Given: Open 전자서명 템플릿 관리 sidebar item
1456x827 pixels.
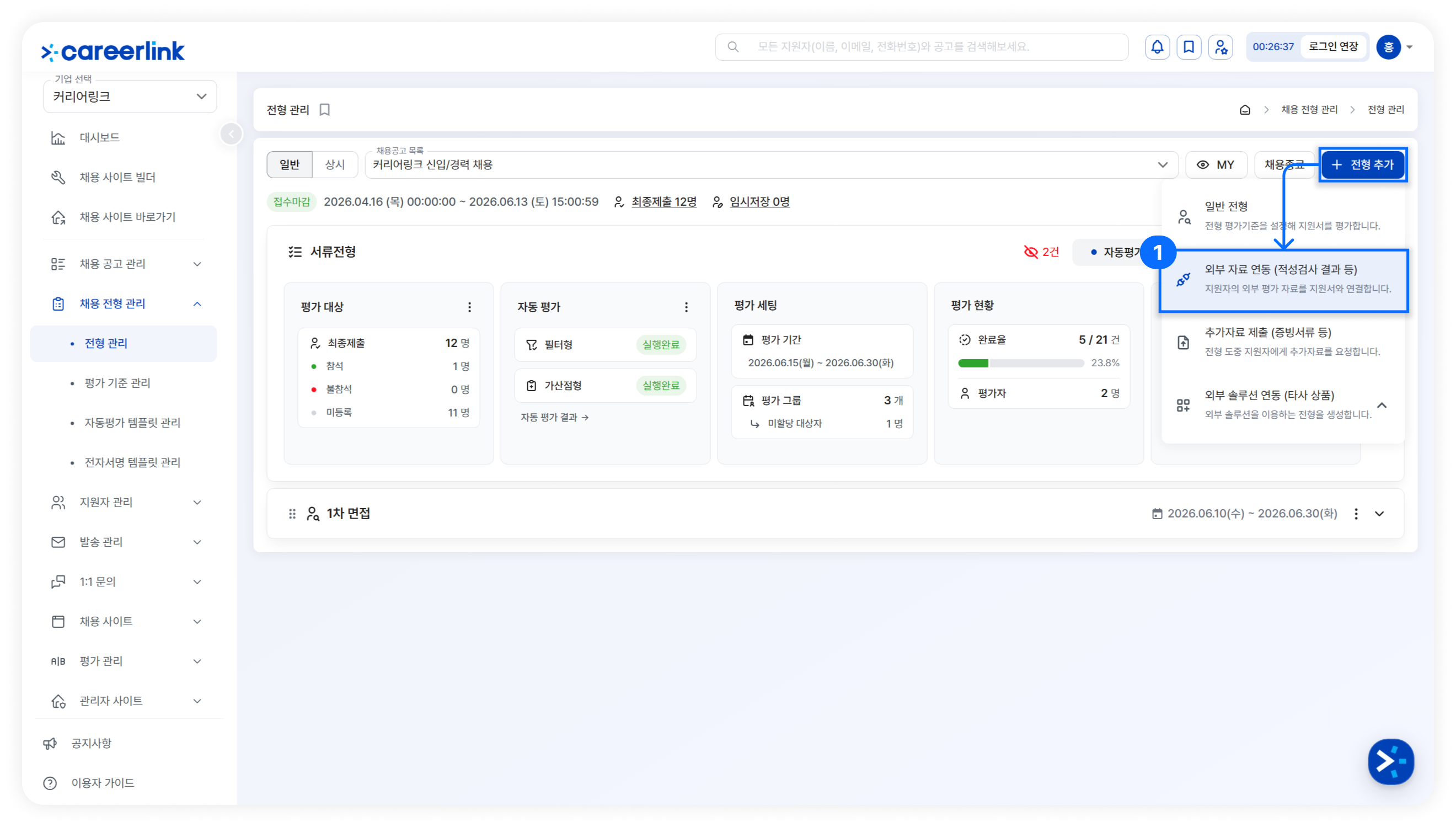Looking at the screenshot, I should (x=132, y=462).
